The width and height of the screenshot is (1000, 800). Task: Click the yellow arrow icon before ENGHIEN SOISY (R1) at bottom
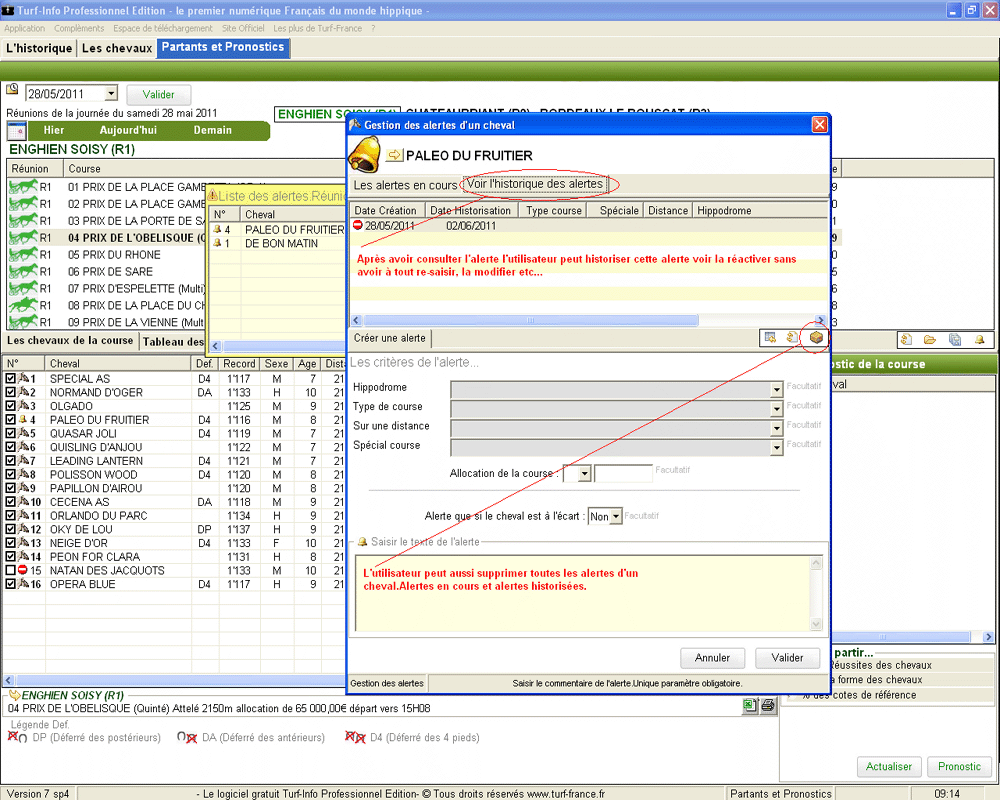point(14,695)
